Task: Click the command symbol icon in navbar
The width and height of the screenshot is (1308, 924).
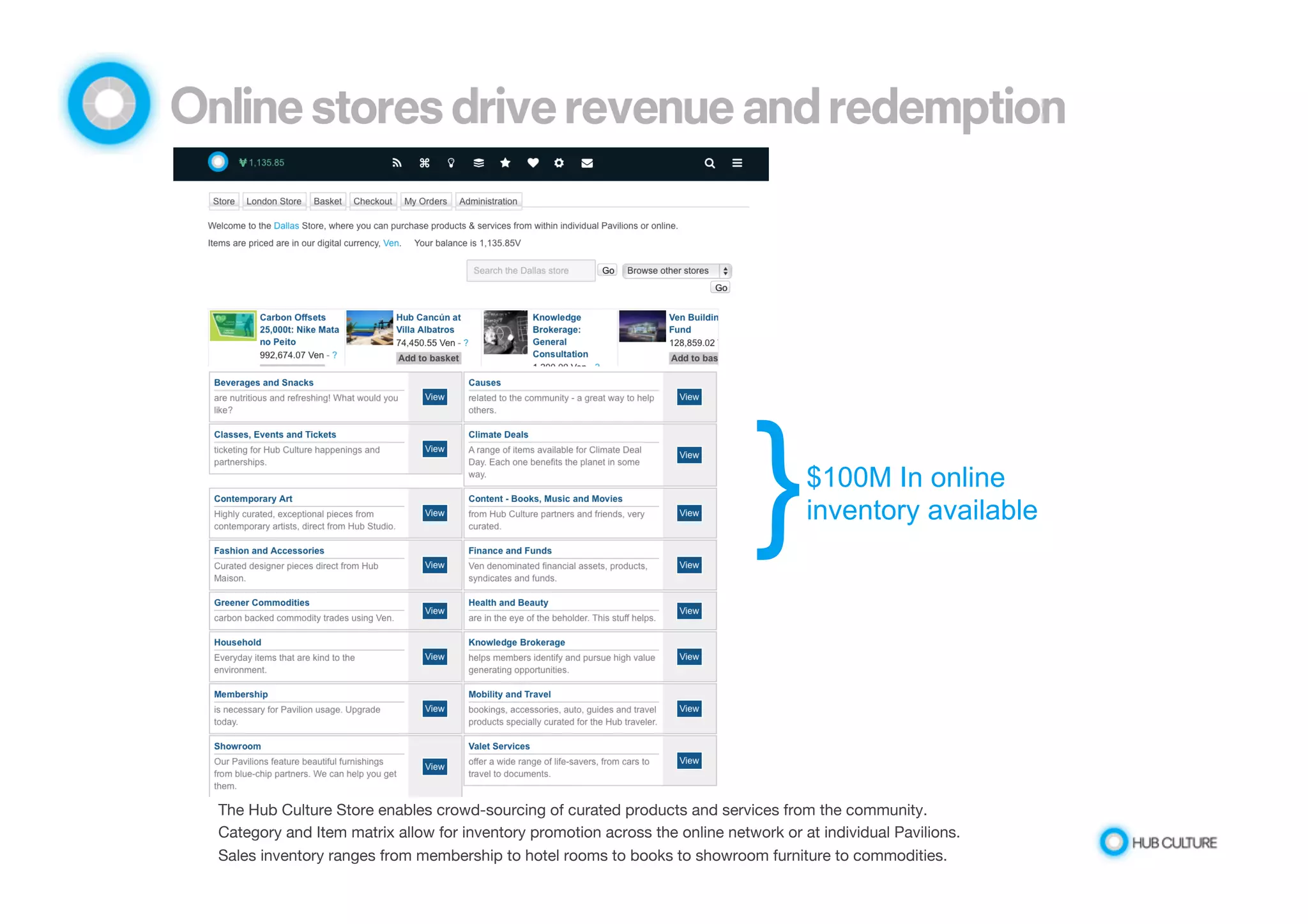Action: coord(424,163)
